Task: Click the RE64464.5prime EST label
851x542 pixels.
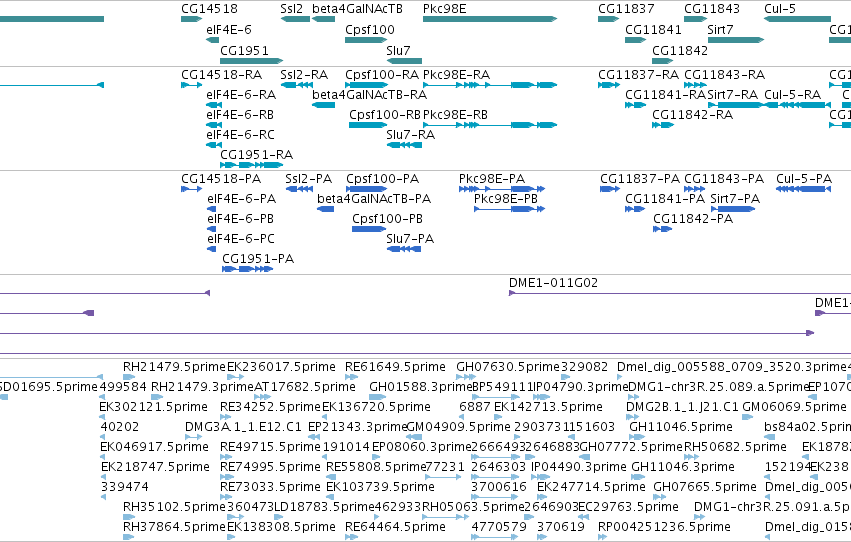Action: 395,527
